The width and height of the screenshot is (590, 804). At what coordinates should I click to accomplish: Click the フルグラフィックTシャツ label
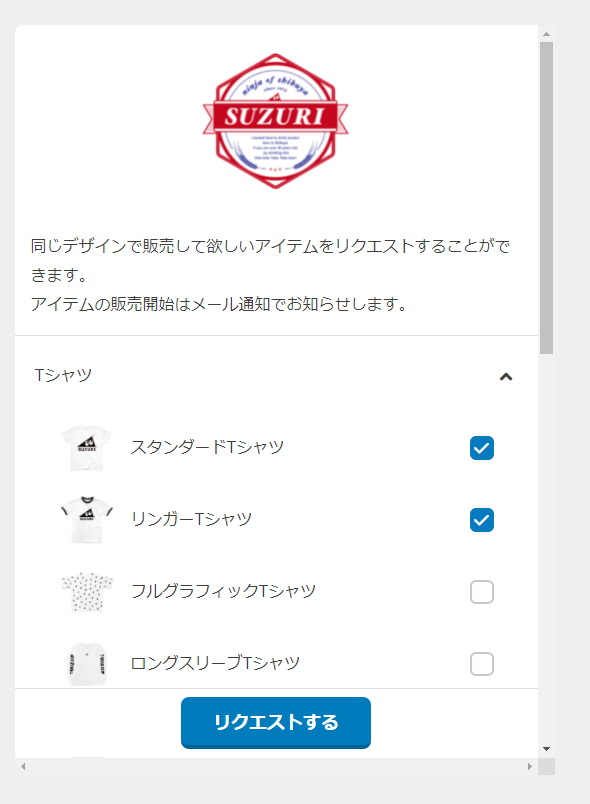[x=223, y=591]
